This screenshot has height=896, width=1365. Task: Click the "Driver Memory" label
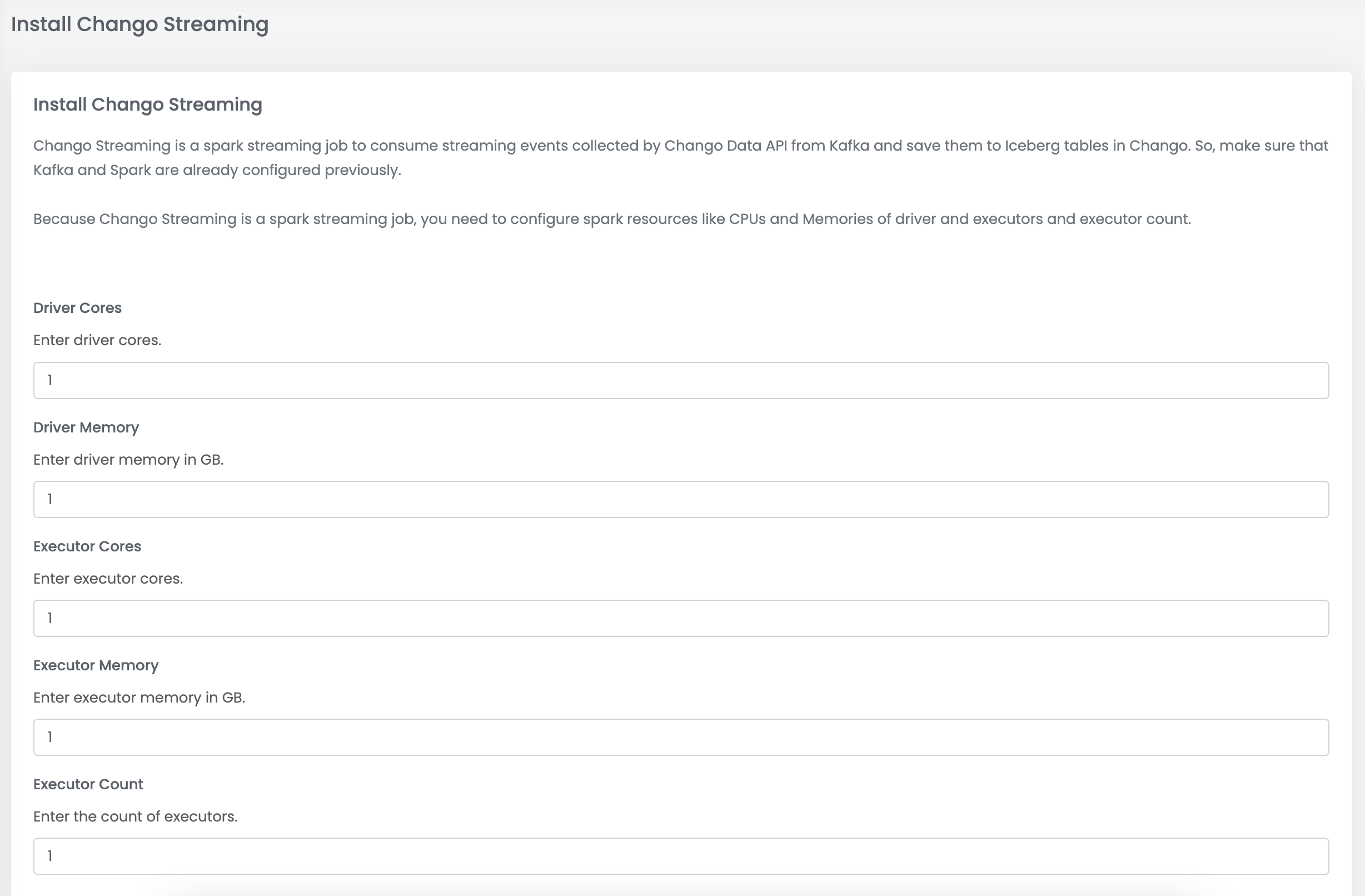pyautogui.click(x=86, y=427)
